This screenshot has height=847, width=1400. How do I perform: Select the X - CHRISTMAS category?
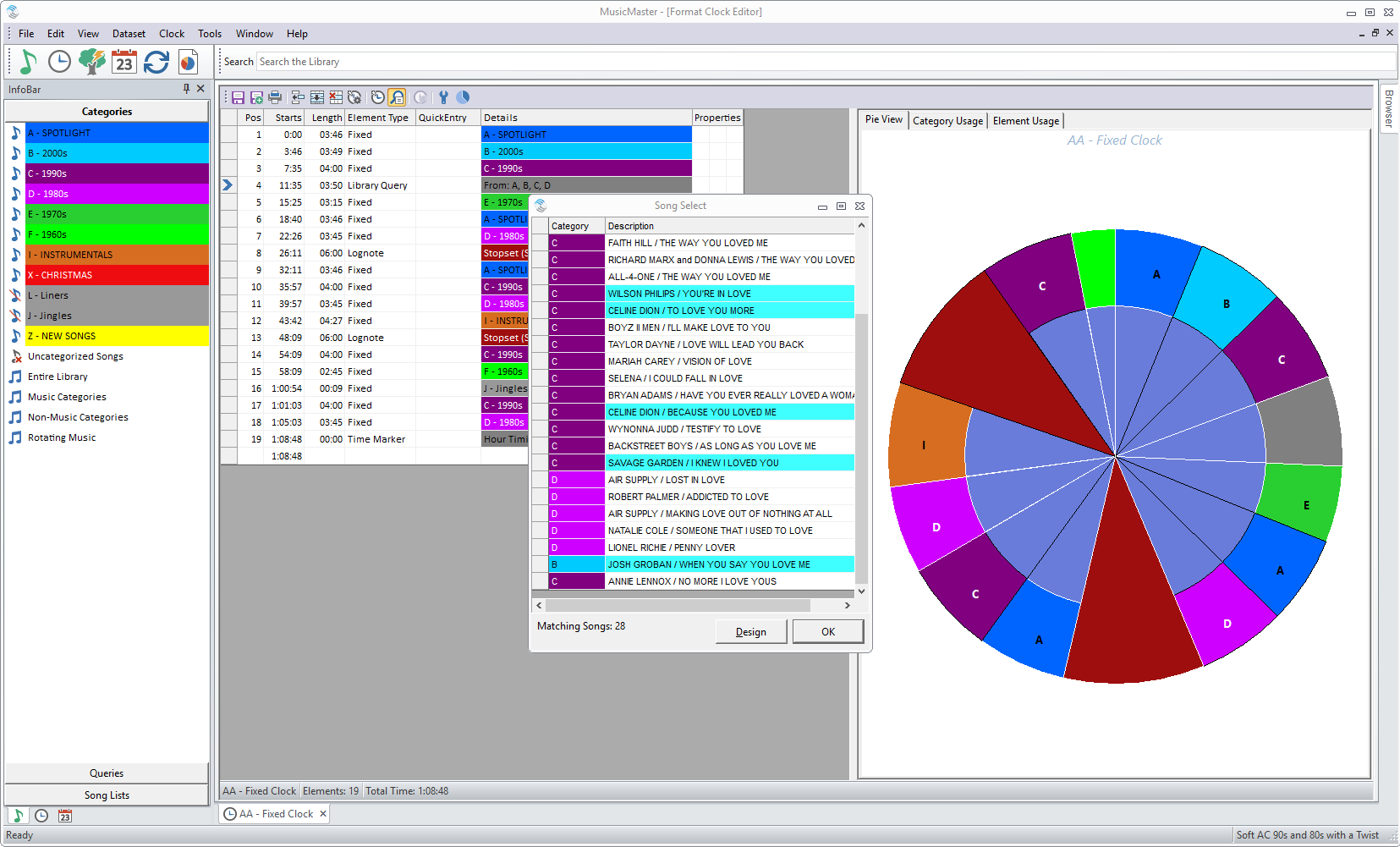click(x=117, y=275)
